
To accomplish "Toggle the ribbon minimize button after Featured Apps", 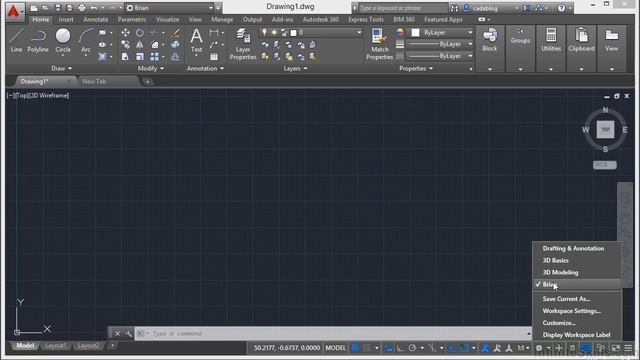I will 482,19.
